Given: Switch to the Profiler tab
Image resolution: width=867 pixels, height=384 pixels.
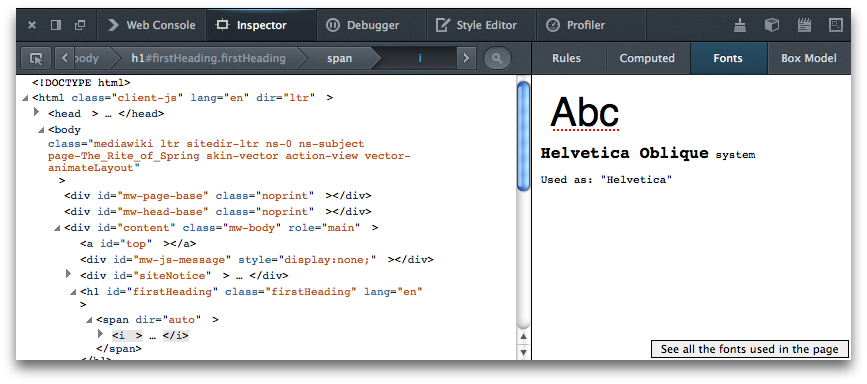Looking at the screenshot, I should coord(591,25).
